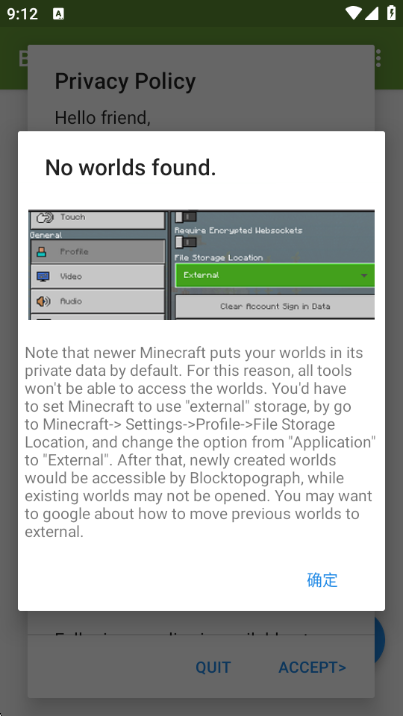Click Clear Account Sign in Data
Image resolution: width=403 pixels, height=716 pixels.
(275, 306)
